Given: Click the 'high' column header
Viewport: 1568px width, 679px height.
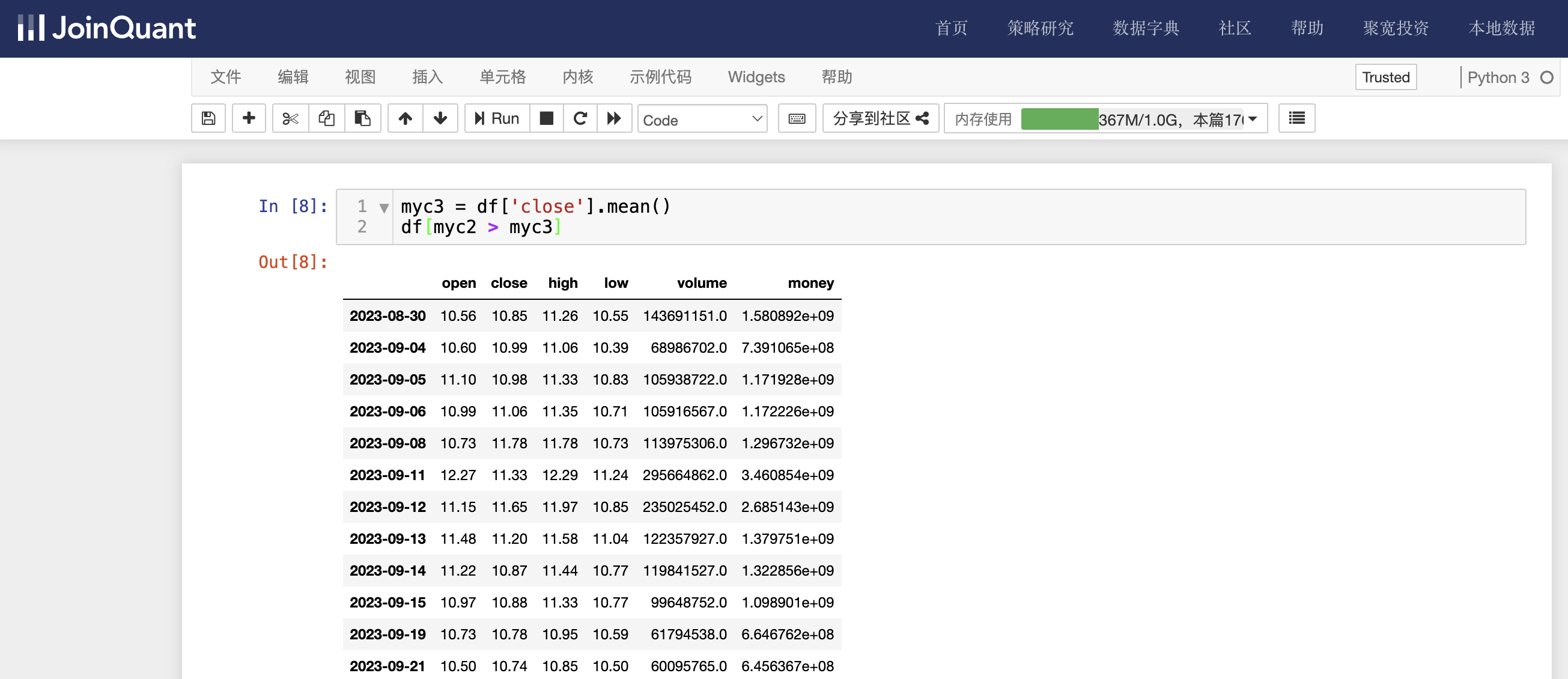Looking at the screenshot, I should pyautogui.click(x=562, y=283).
